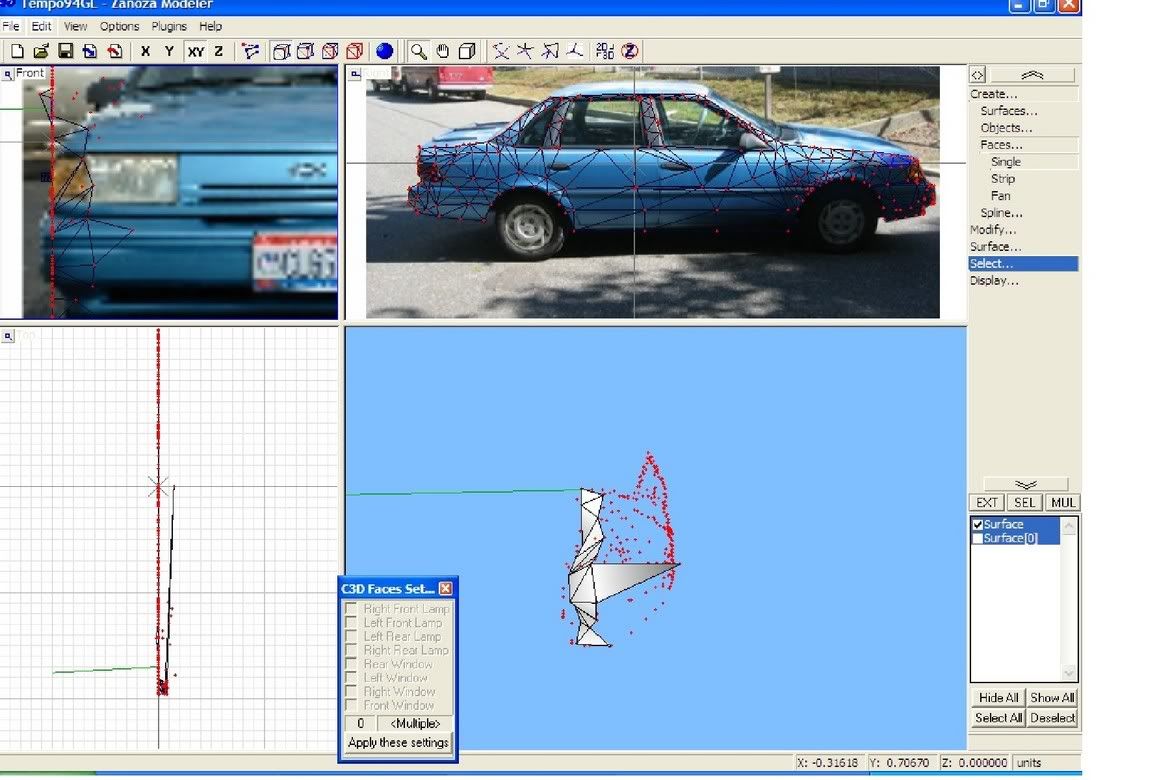Open the Plugins menu
The height and width of the screenshot is (780, 1170).
pos(169,26)
